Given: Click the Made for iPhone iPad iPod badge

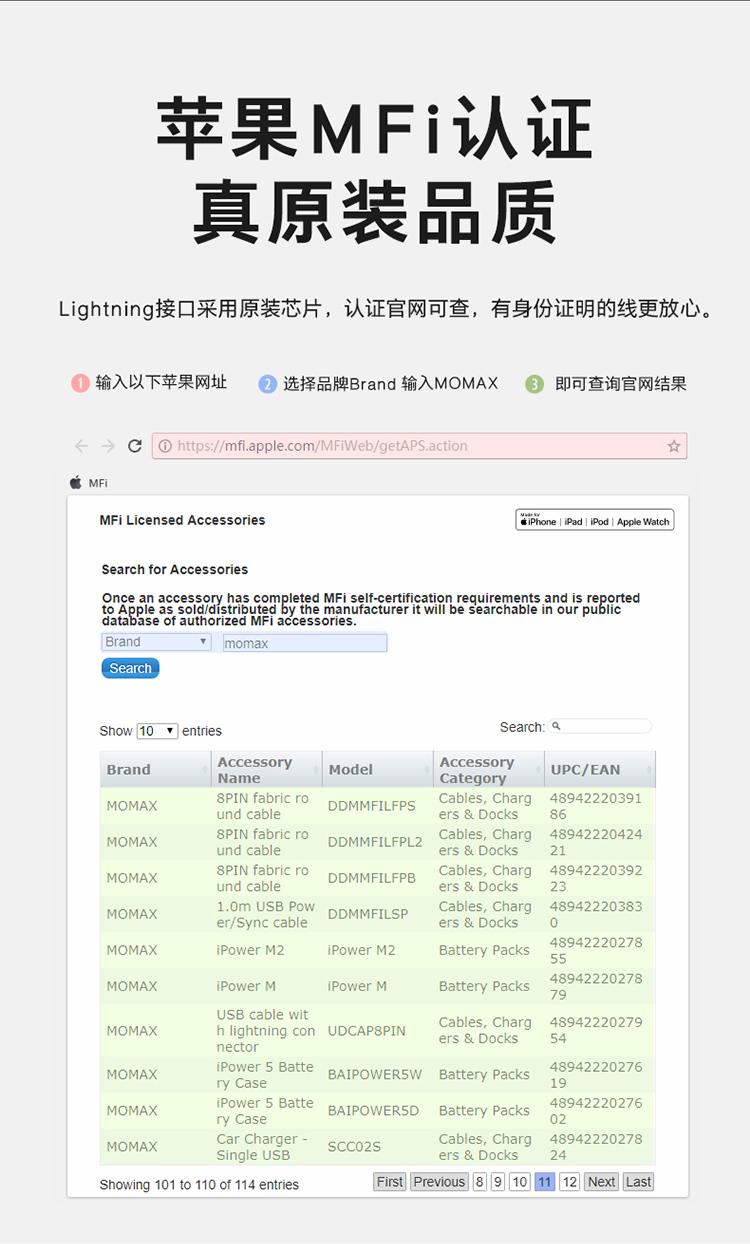Looking at the screenshot, I should [595, 520].
